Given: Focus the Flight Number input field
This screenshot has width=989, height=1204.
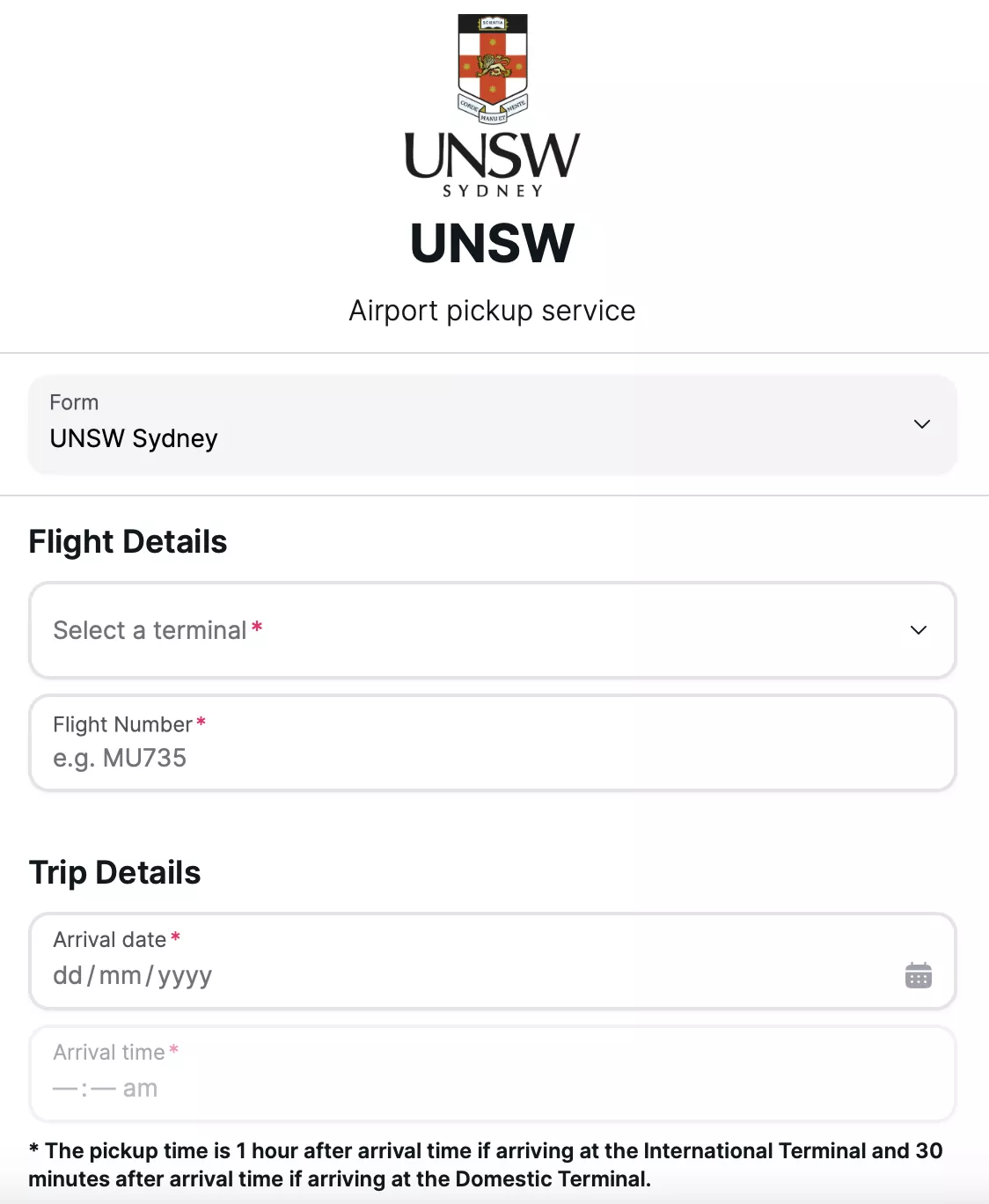Looking at the screenshot, I should (x=493, y=743).
